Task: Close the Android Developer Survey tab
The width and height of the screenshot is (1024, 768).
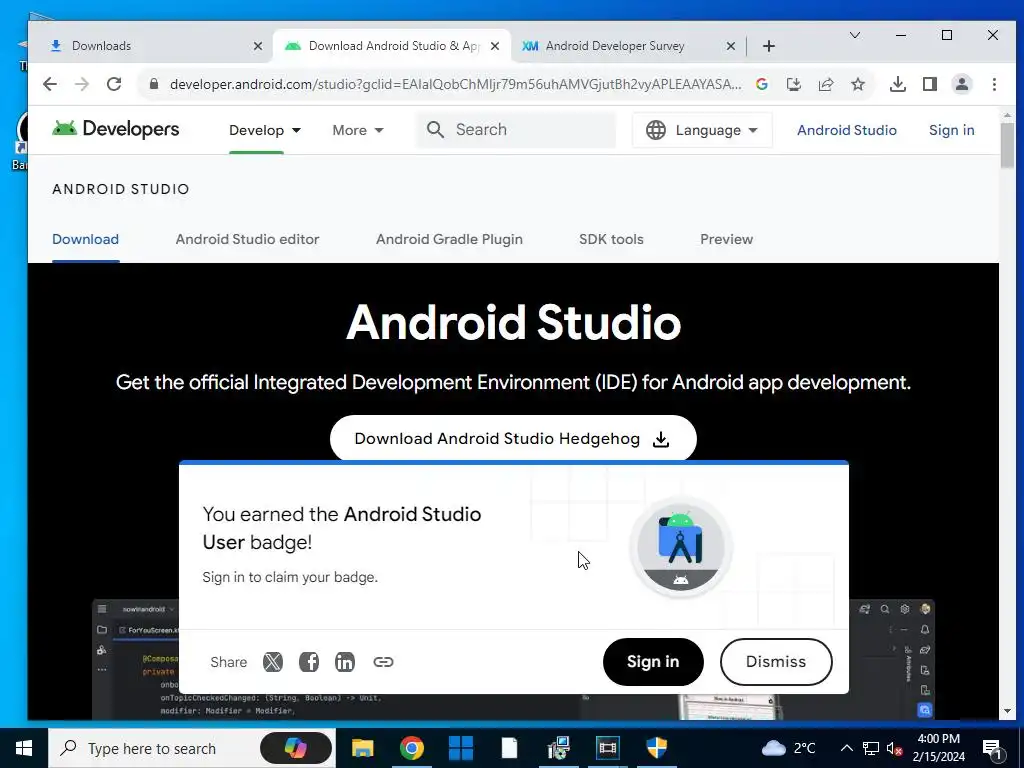Action: point(731,46)
